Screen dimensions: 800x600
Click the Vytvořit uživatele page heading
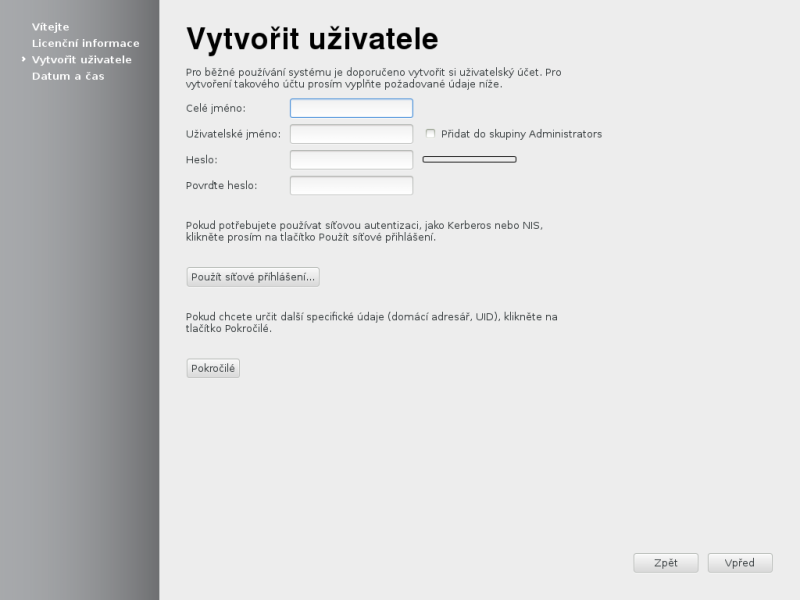coord(312,38)
